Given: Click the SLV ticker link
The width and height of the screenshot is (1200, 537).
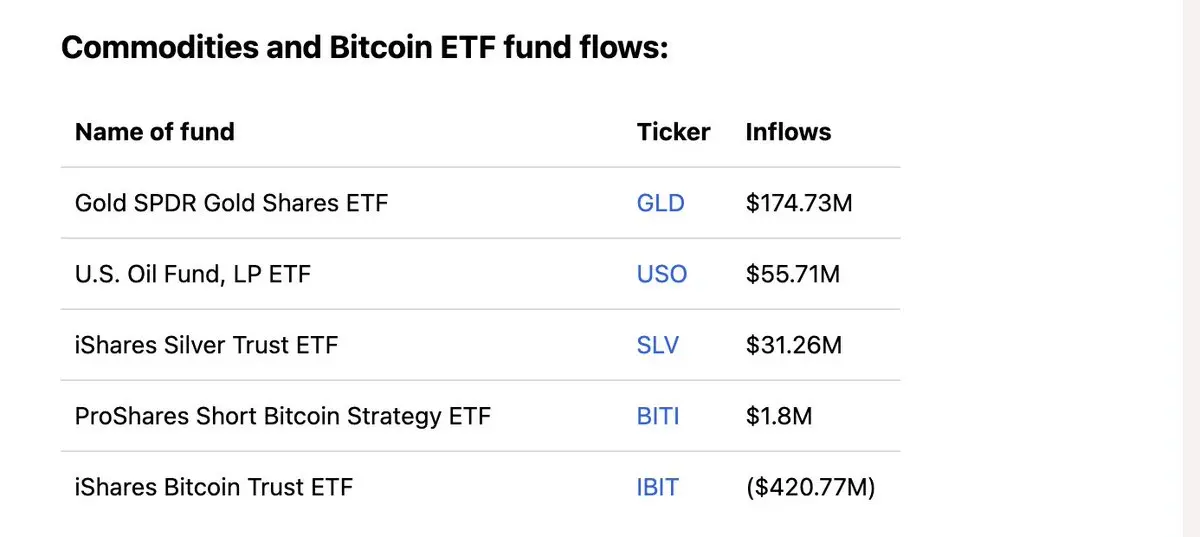Looking at the screenshot, I should 657,346.
